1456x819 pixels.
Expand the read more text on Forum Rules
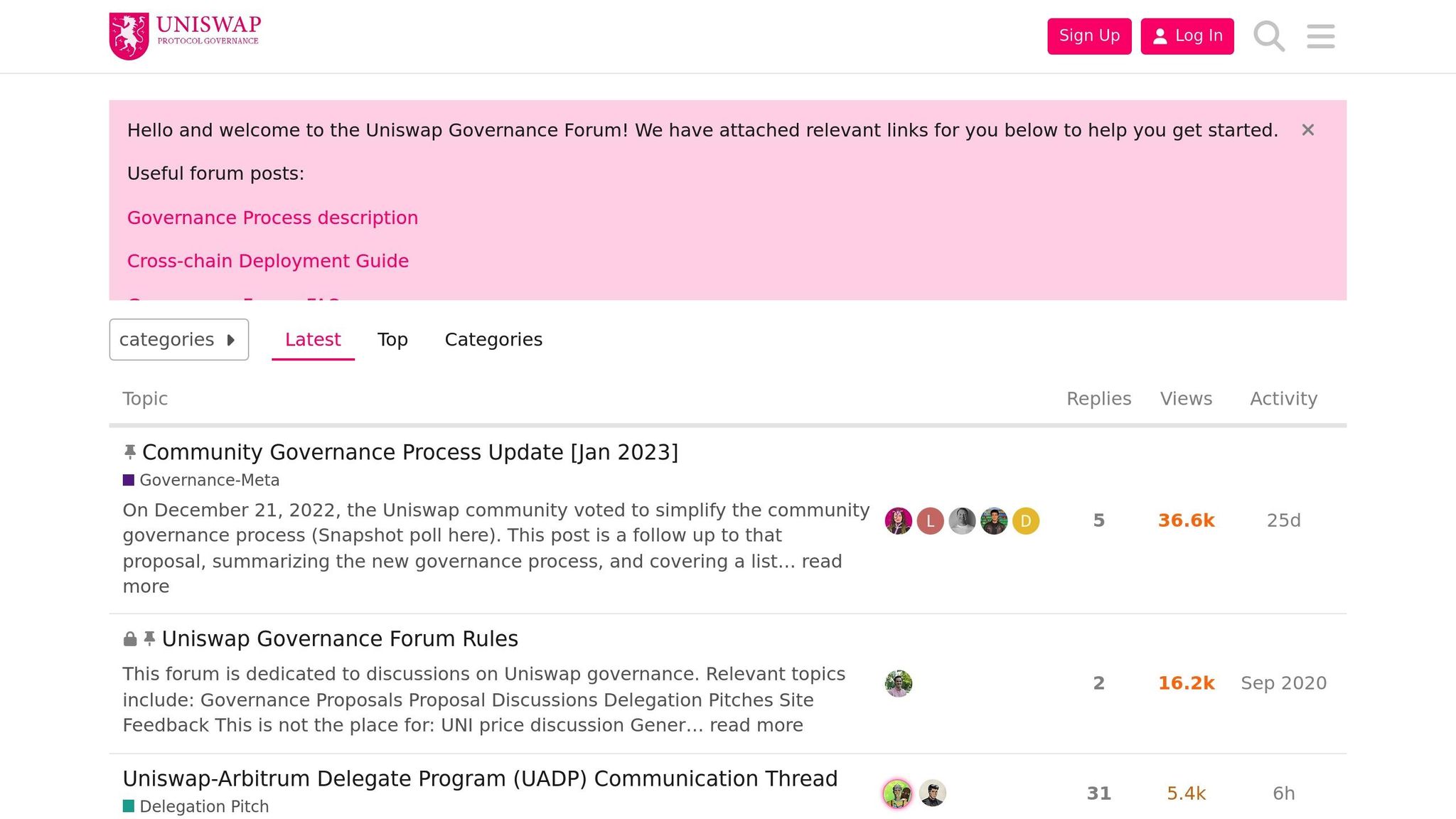[x=757, y=725]
